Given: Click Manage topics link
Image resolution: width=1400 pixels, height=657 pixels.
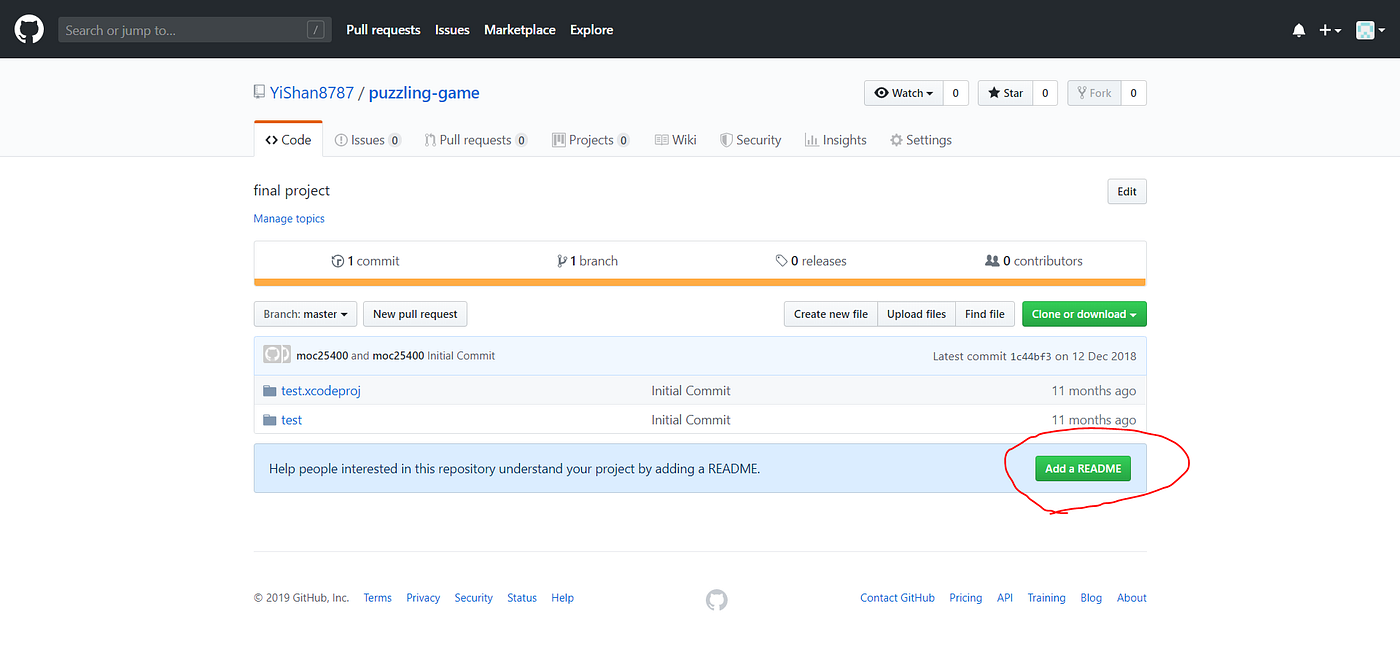Looking at the screenshot, I should click(289, 219).
